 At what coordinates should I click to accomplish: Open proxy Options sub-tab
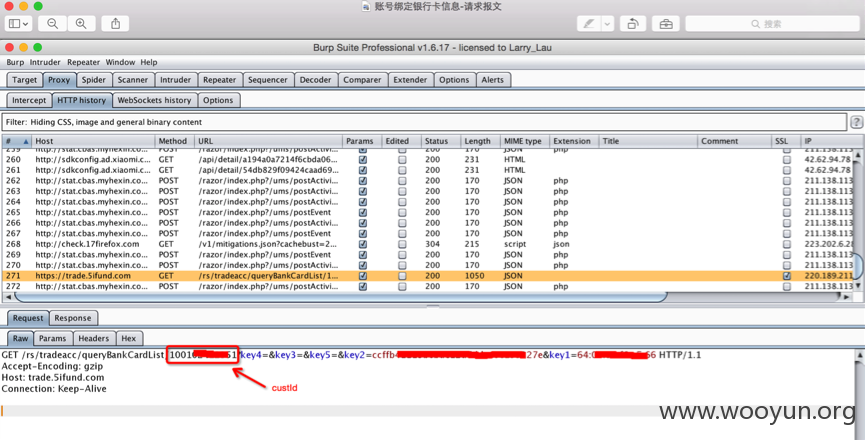tap(218, 100)
